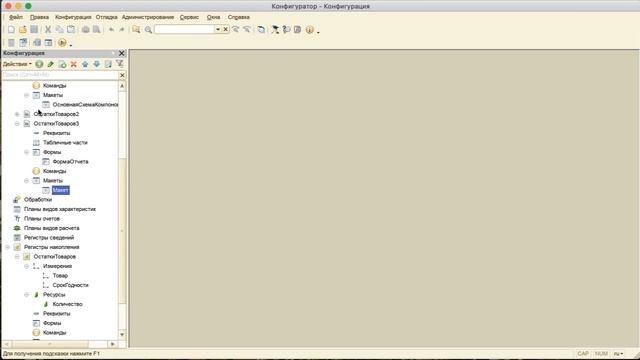Click the toolbar search input field

coord(184,29)
